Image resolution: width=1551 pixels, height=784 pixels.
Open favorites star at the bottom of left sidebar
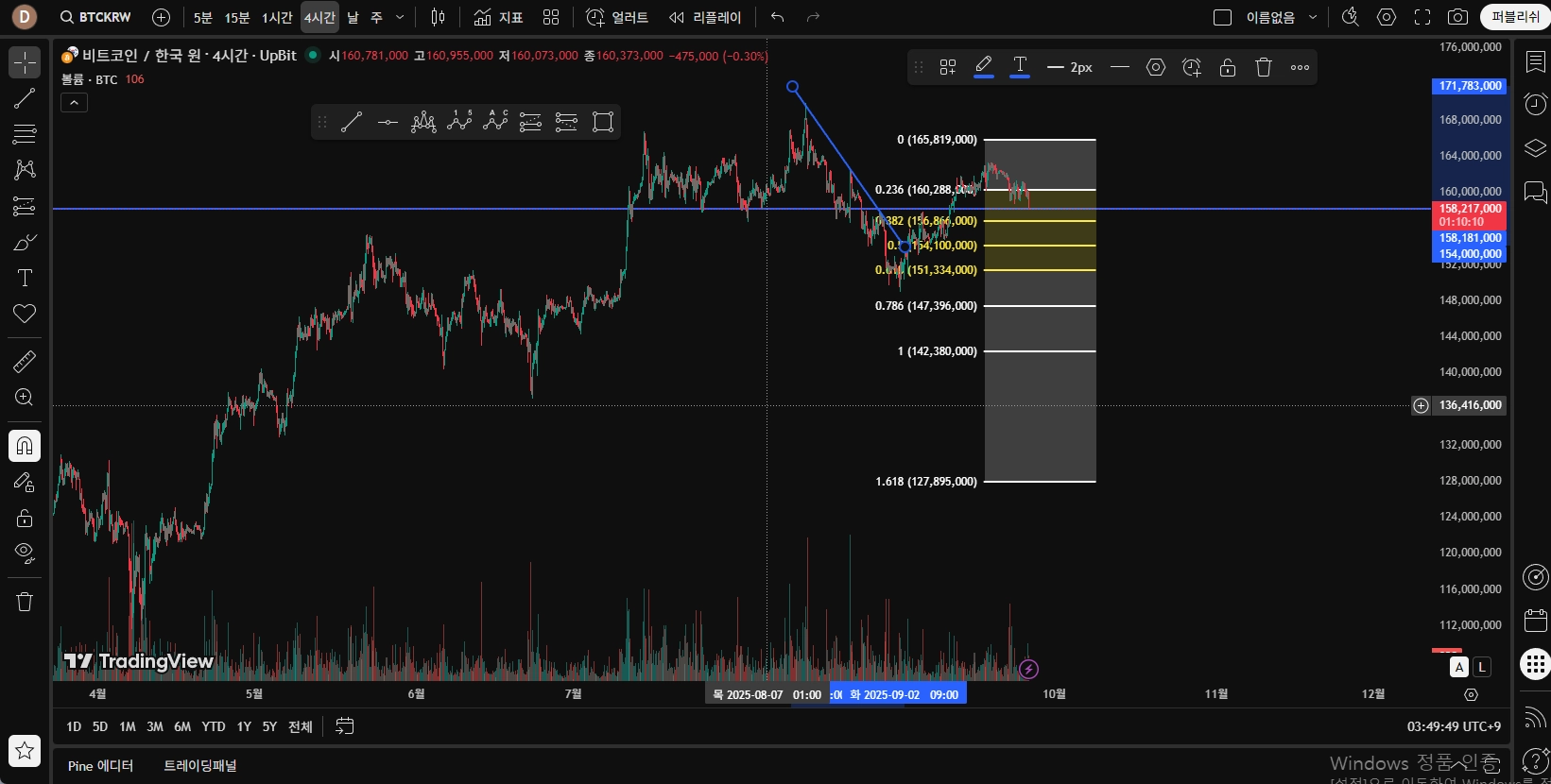25,751
